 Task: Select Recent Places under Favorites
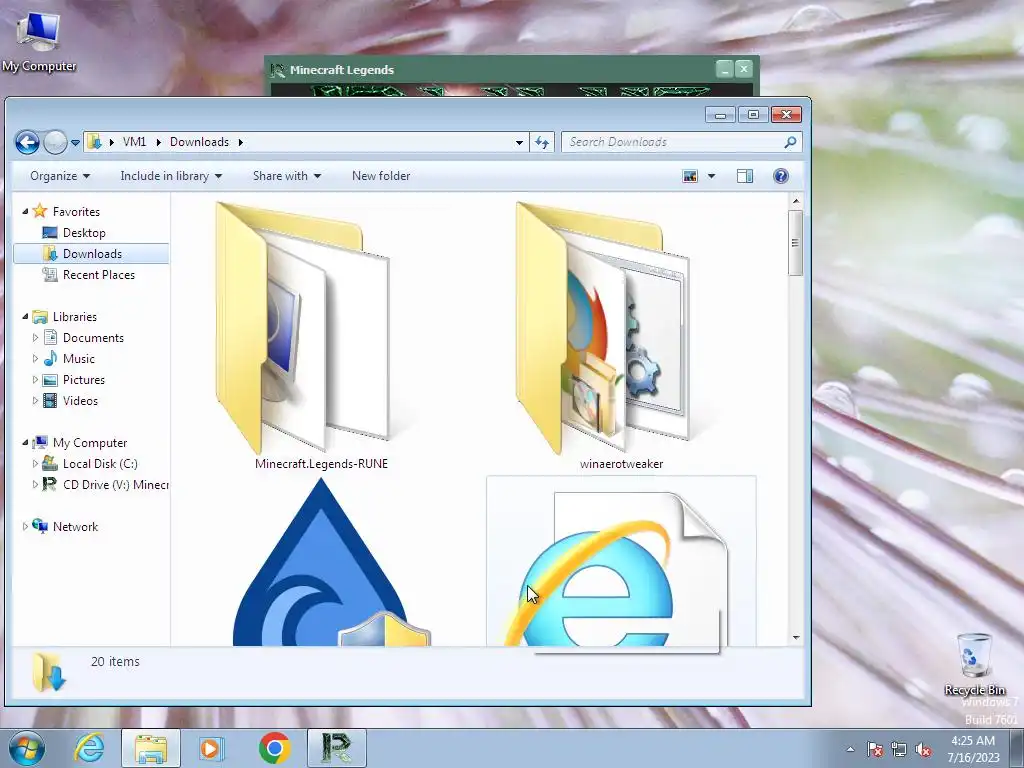99,275
